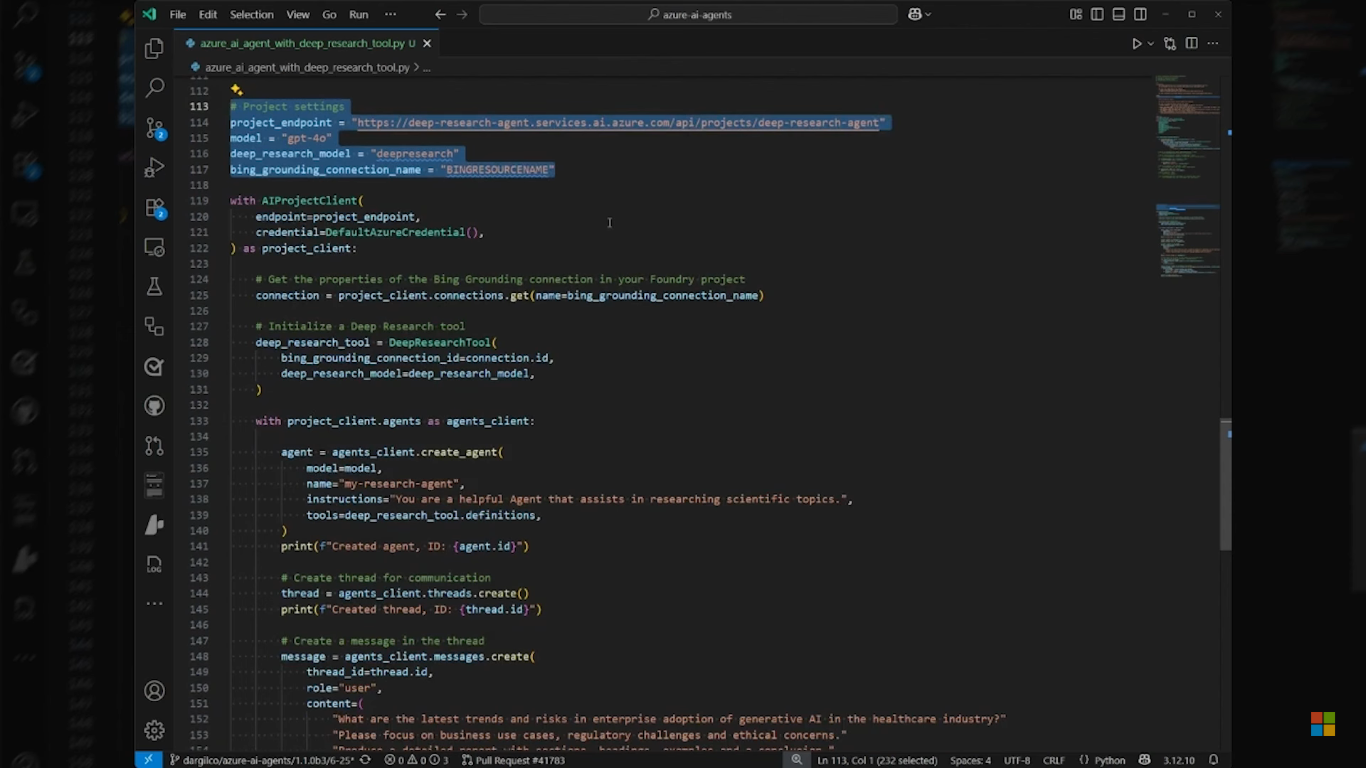Open the Run and Debug view

coord(154,167)
